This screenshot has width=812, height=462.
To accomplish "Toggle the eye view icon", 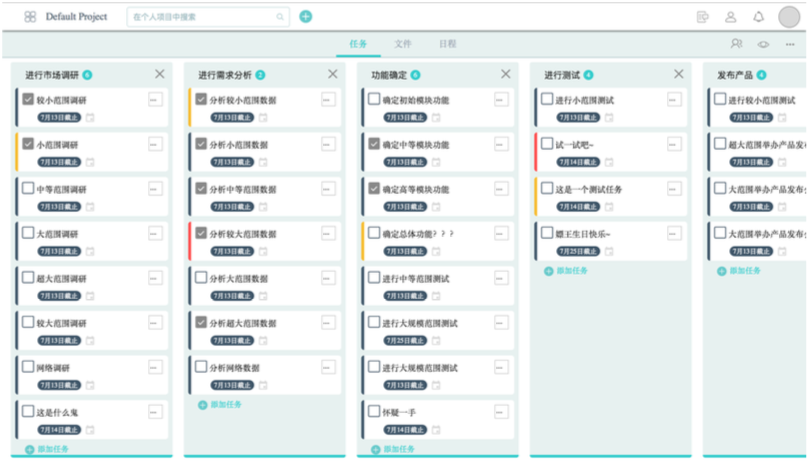I will point(763,45).
